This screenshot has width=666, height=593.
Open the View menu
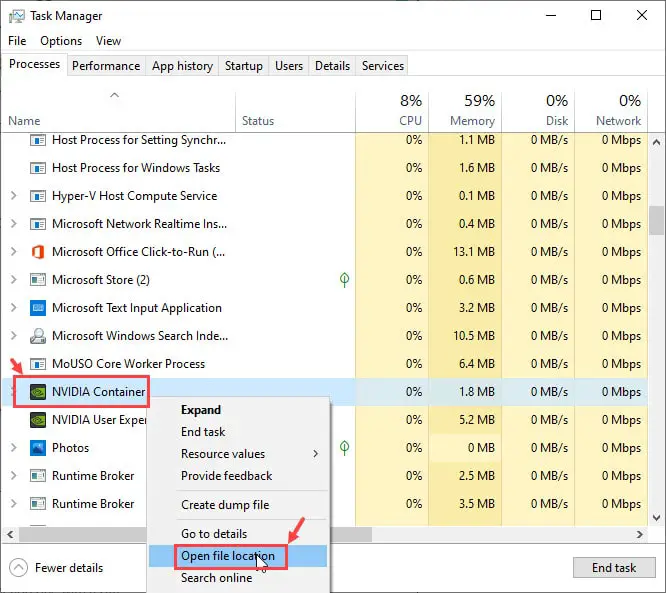[108, 41]
